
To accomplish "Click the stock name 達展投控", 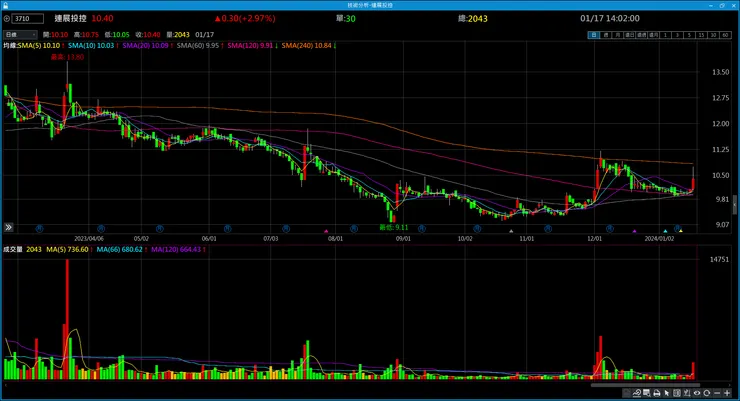I will [70, 18].
